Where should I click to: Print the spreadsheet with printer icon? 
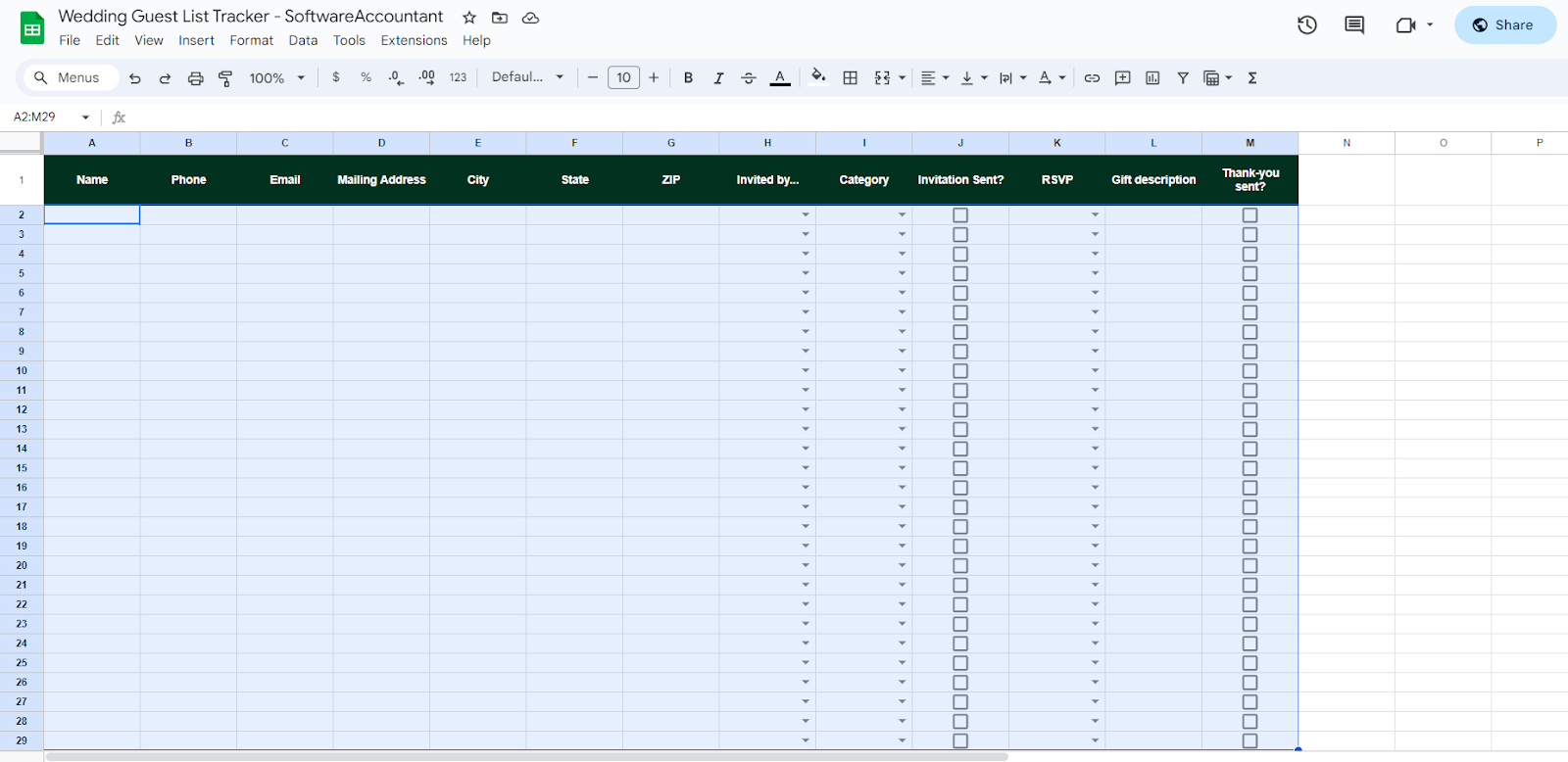(x=196, y=78)
